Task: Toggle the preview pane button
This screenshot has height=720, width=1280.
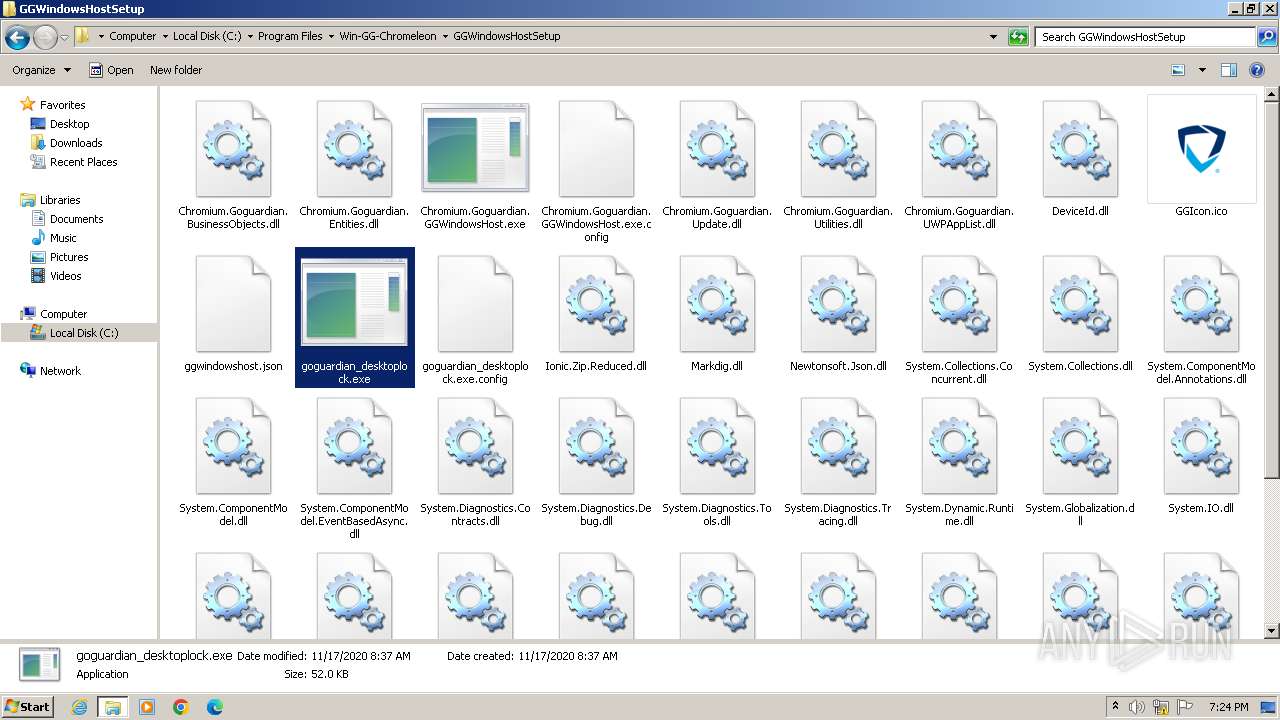Action: click(x=1229, y=70)
